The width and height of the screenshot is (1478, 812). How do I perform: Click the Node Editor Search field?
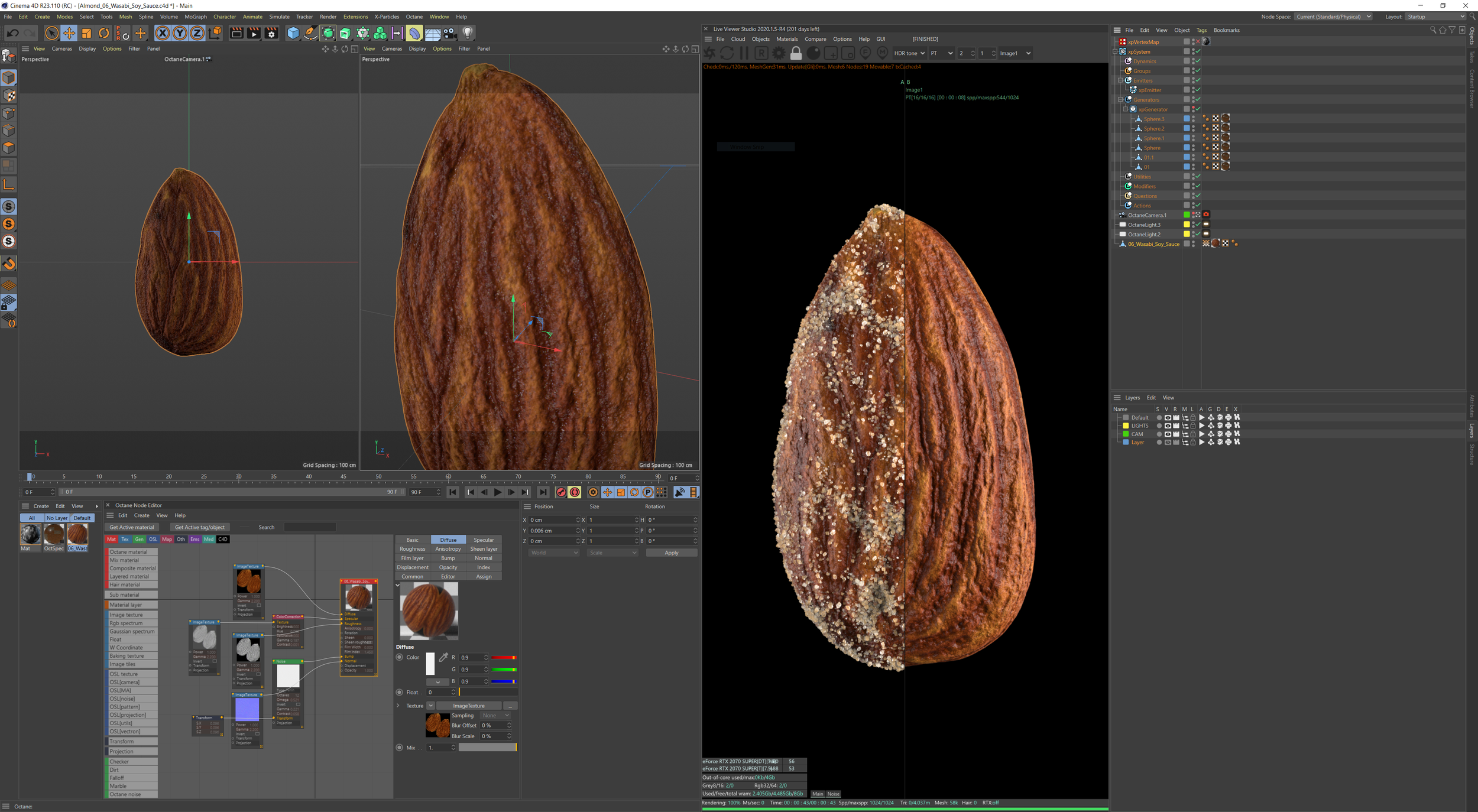(x=310, y=527)
